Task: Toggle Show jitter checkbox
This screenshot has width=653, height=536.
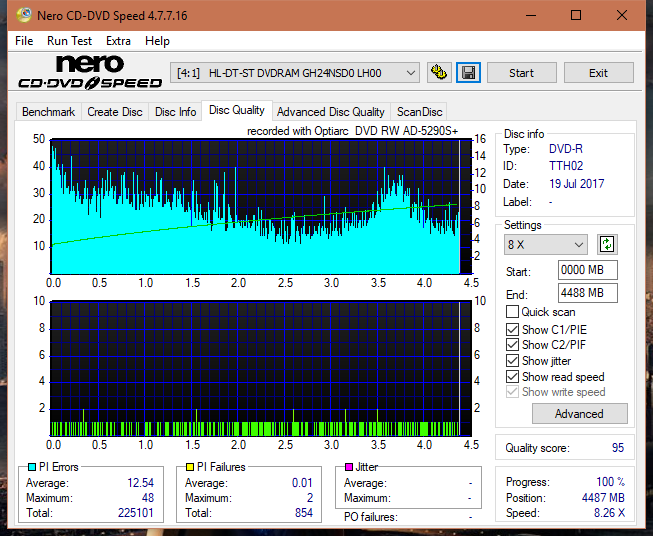Action: [x=512, y=361]
